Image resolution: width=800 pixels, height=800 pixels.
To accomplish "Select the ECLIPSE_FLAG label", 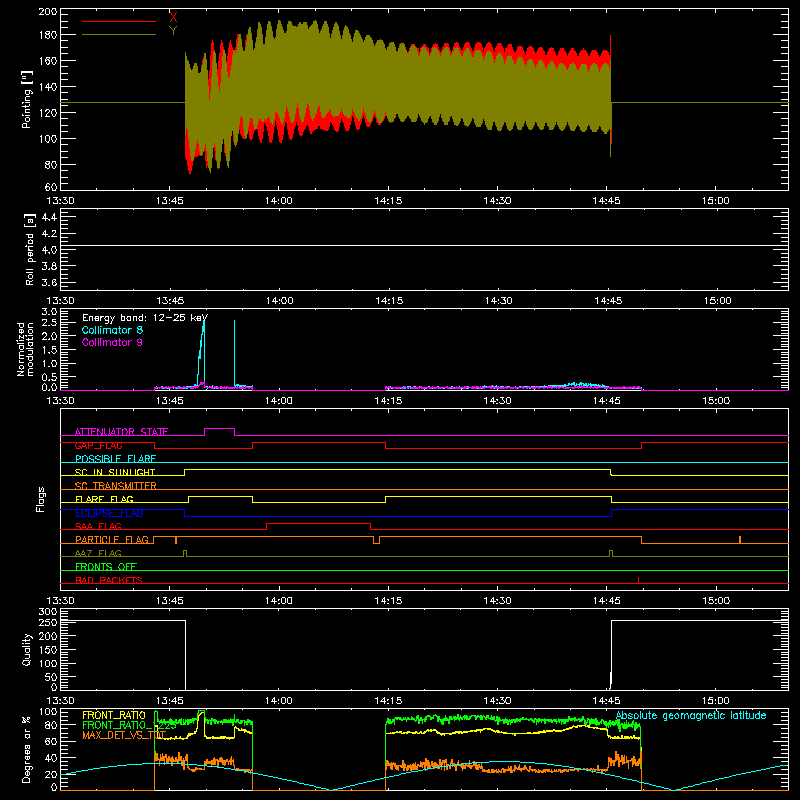I will (109, 513).
